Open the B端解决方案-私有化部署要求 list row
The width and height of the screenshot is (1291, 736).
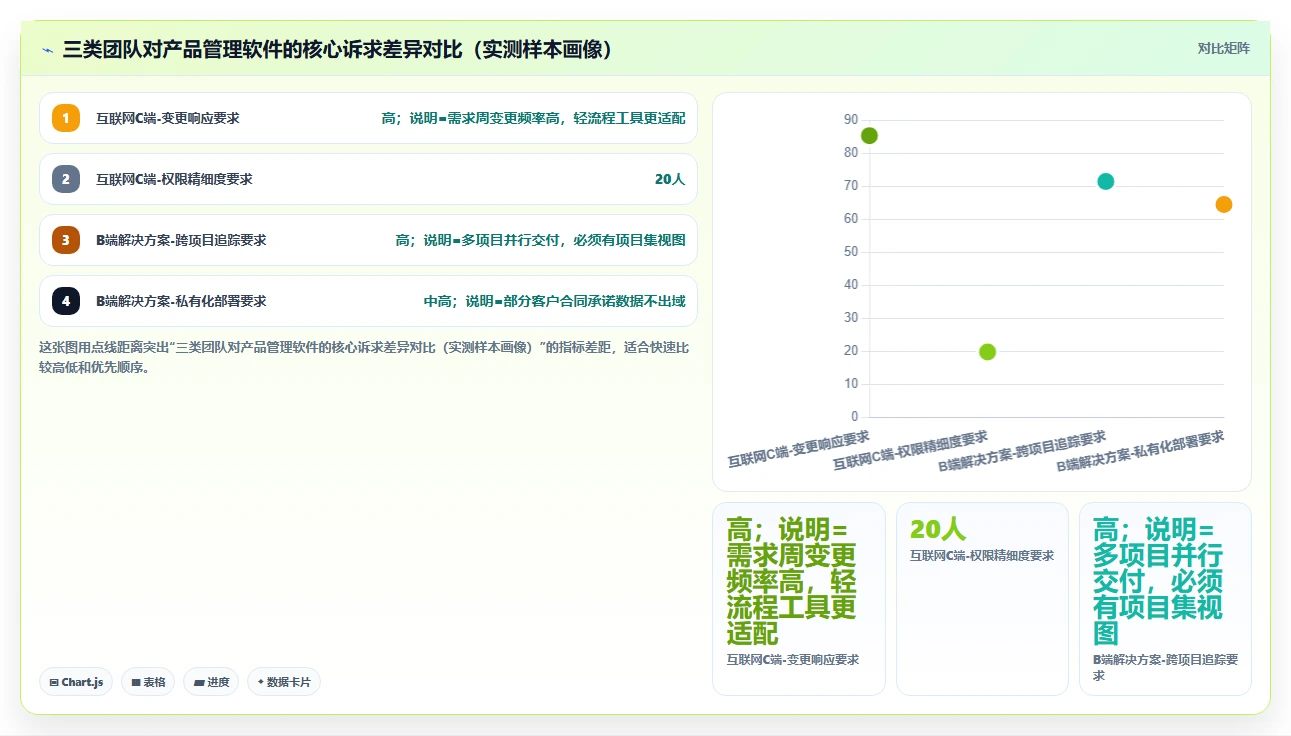[x=368, y=301]
